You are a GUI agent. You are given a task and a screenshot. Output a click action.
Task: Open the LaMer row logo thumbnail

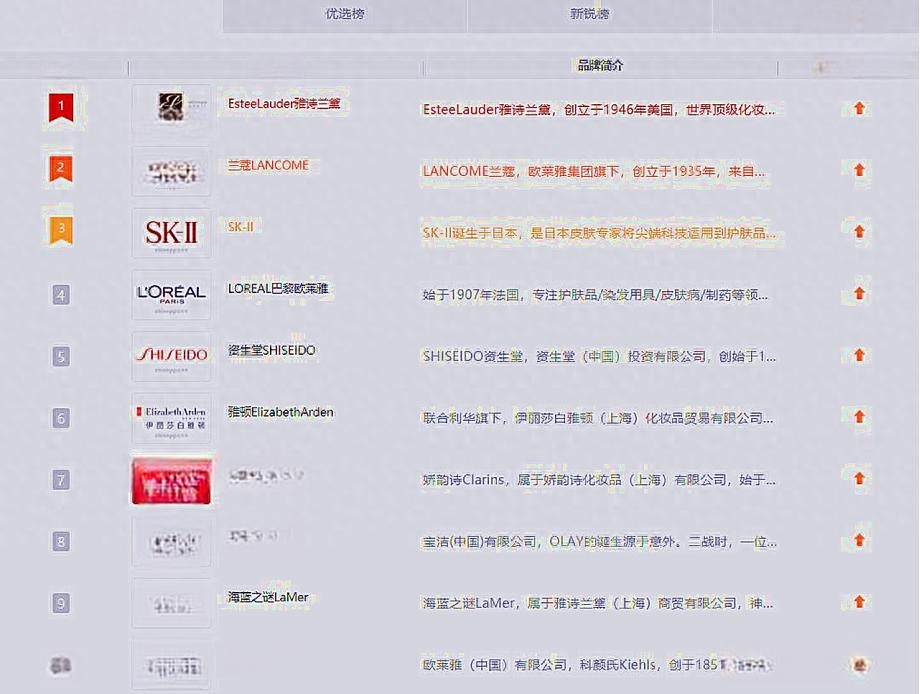tap(171, 603)
